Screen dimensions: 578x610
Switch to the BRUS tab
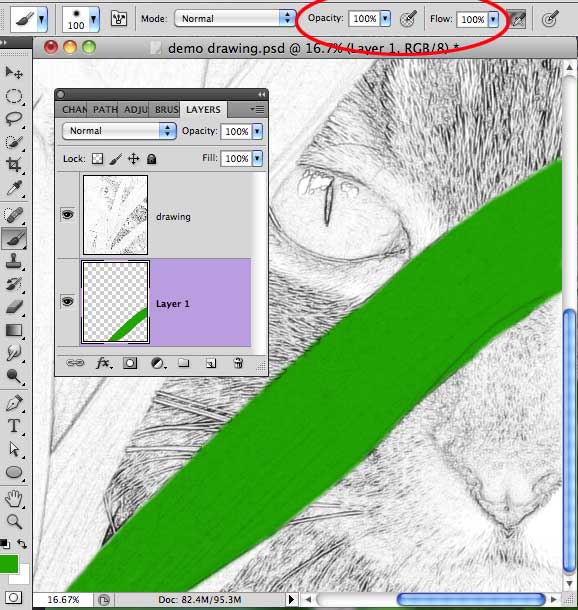point(166,110)
